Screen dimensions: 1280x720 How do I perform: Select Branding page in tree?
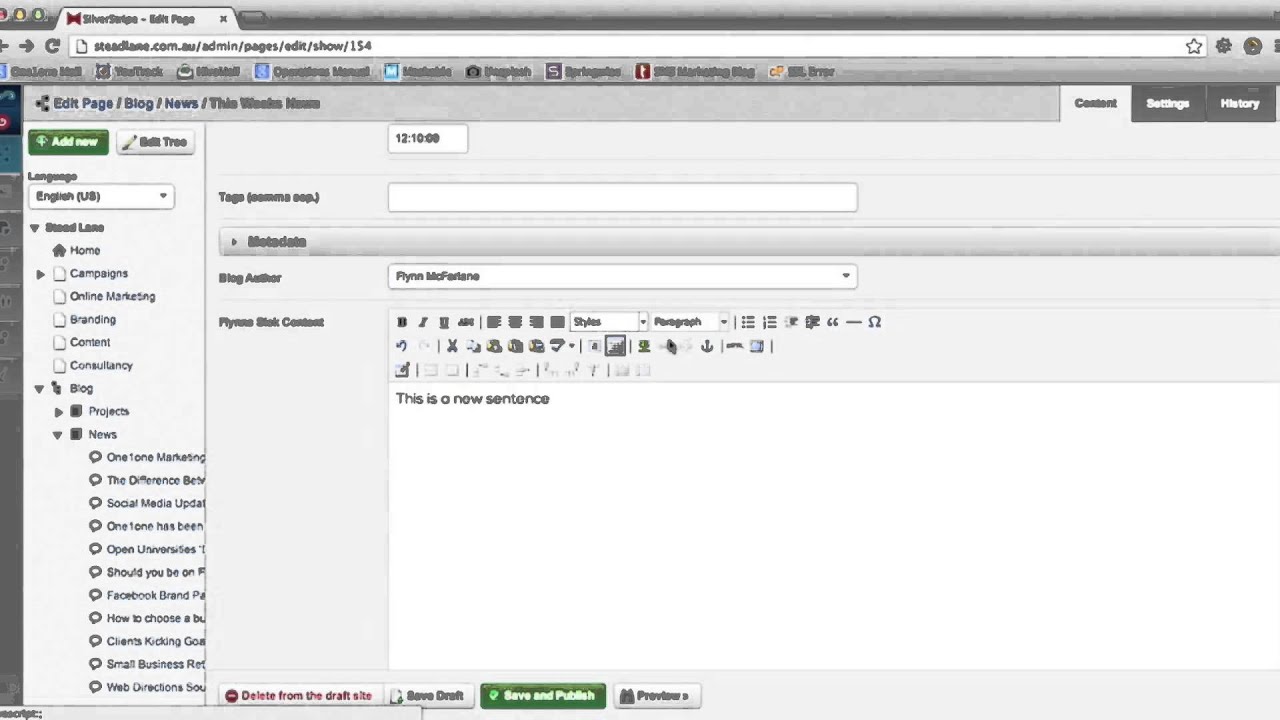[x=93, y=320]
